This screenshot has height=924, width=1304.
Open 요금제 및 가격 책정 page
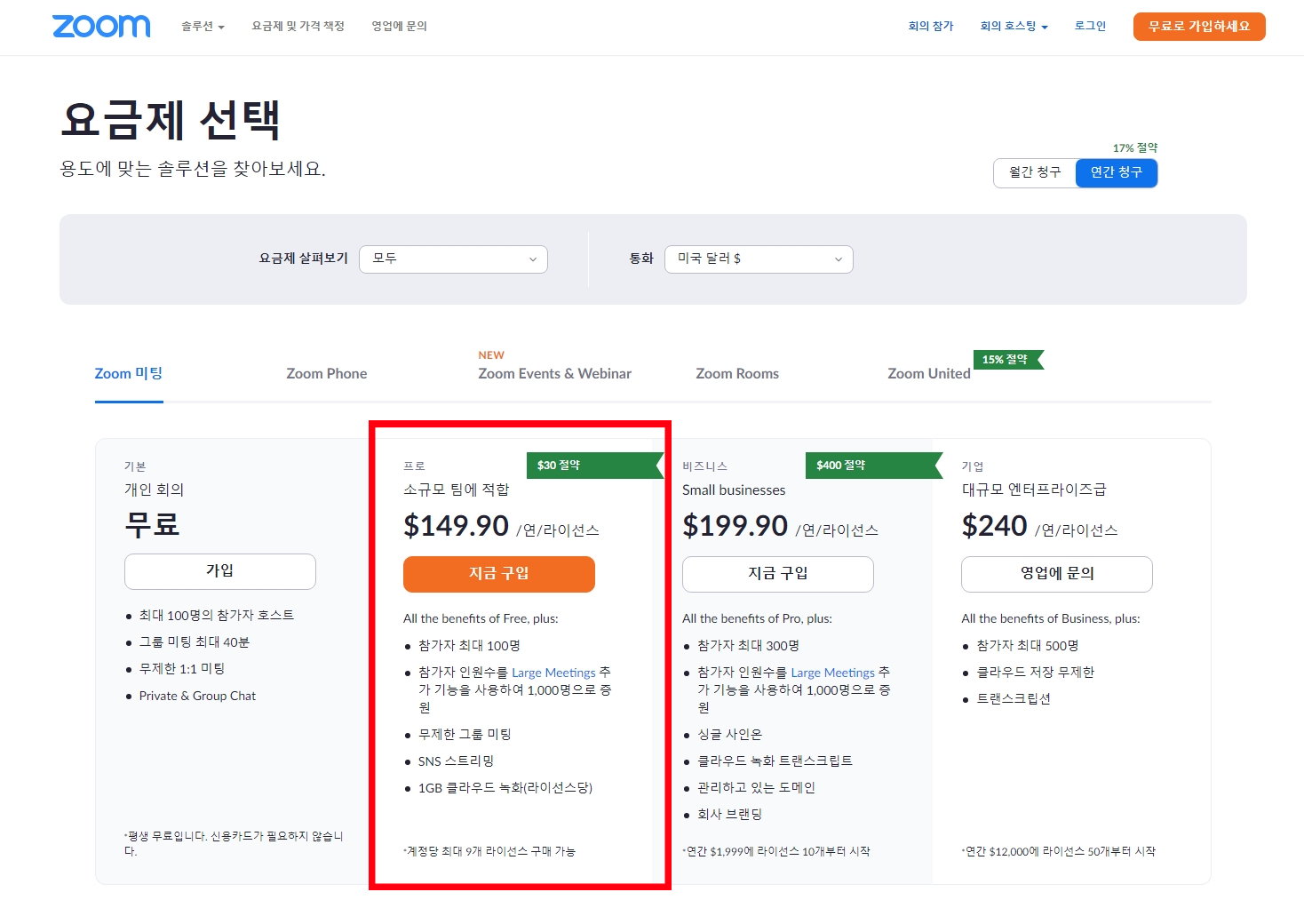coord(298,27)
